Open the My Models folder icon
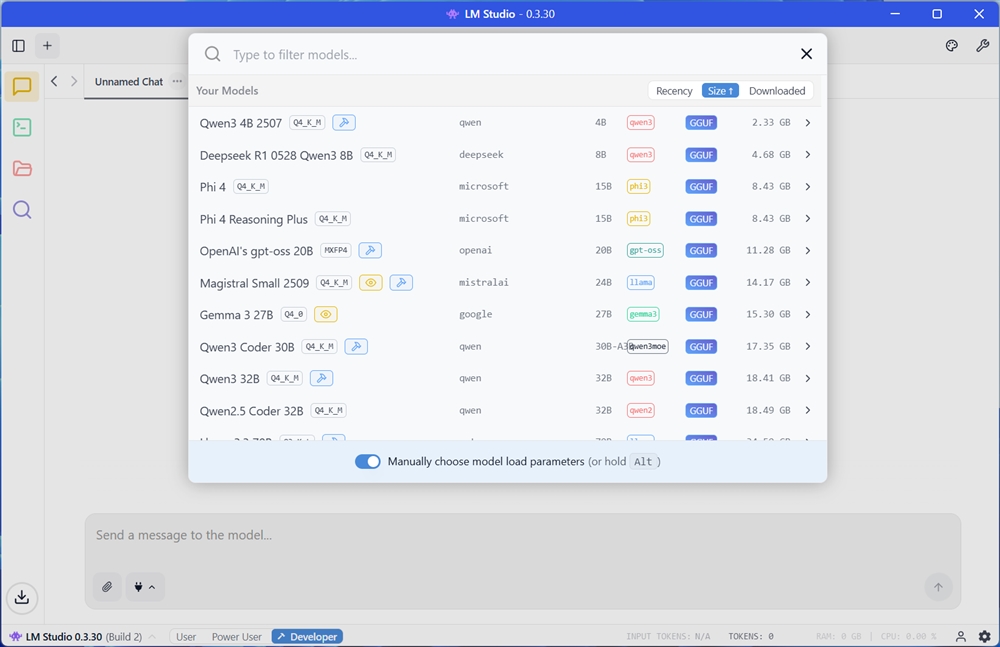The height and width of the screenshot is (647, 1000). coord(22,168)
